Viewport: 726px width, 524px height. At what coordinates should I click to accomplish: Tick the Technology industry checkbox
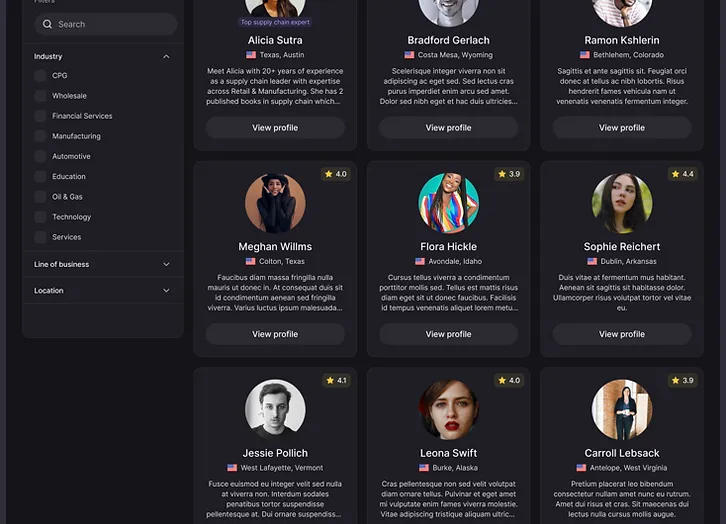[x=40, y=217]
